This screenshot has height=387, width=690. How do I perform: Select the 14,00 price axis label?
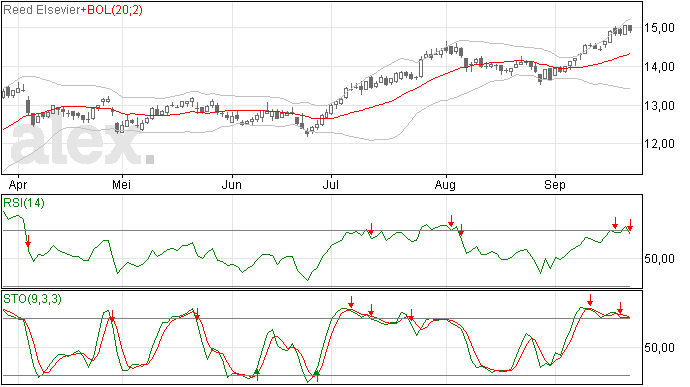pyautogui.click(x=659, y=66)
